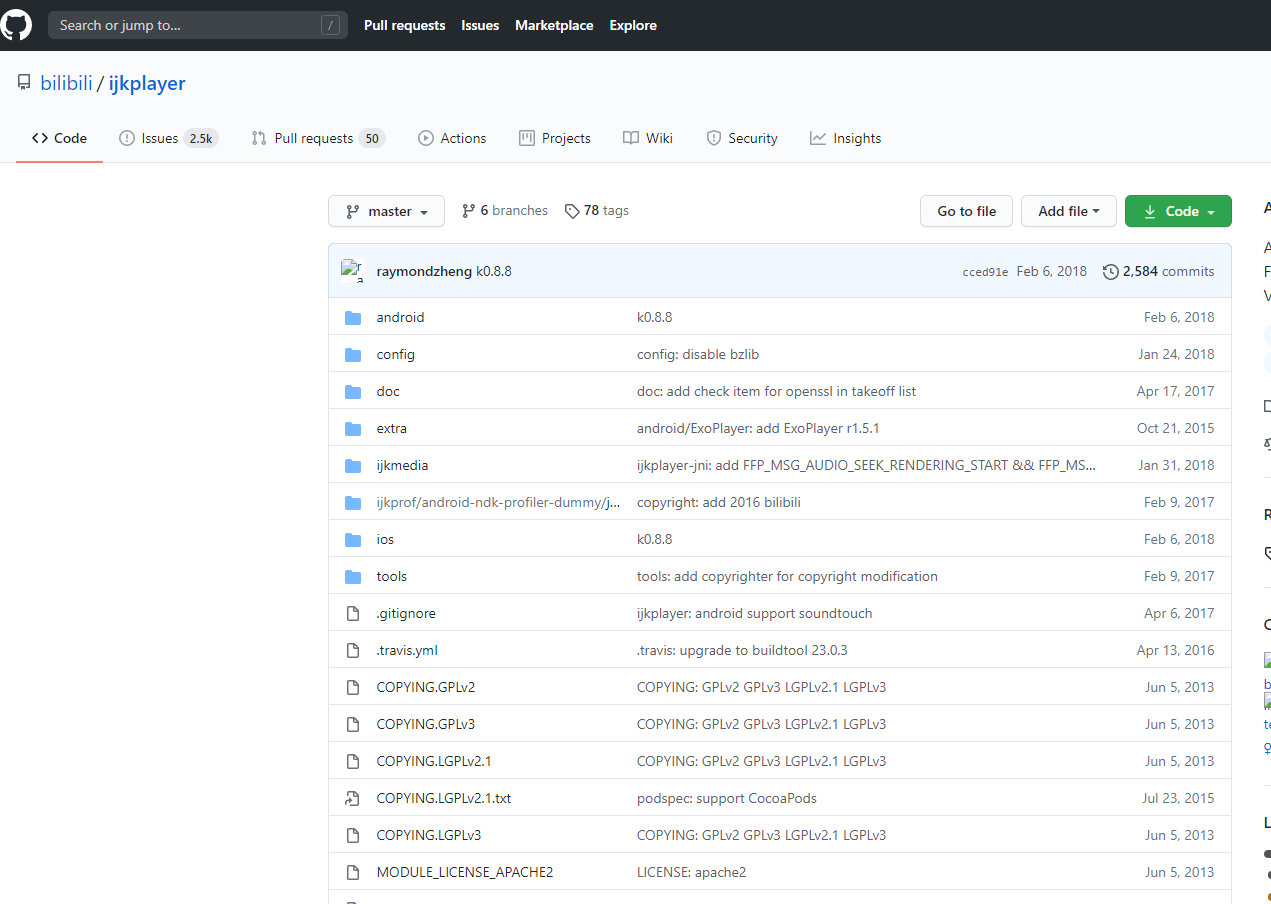Click the repository book icon beside bilibili
The image size is (1271, 904).
pyautogui.click(x=23, y=82)
